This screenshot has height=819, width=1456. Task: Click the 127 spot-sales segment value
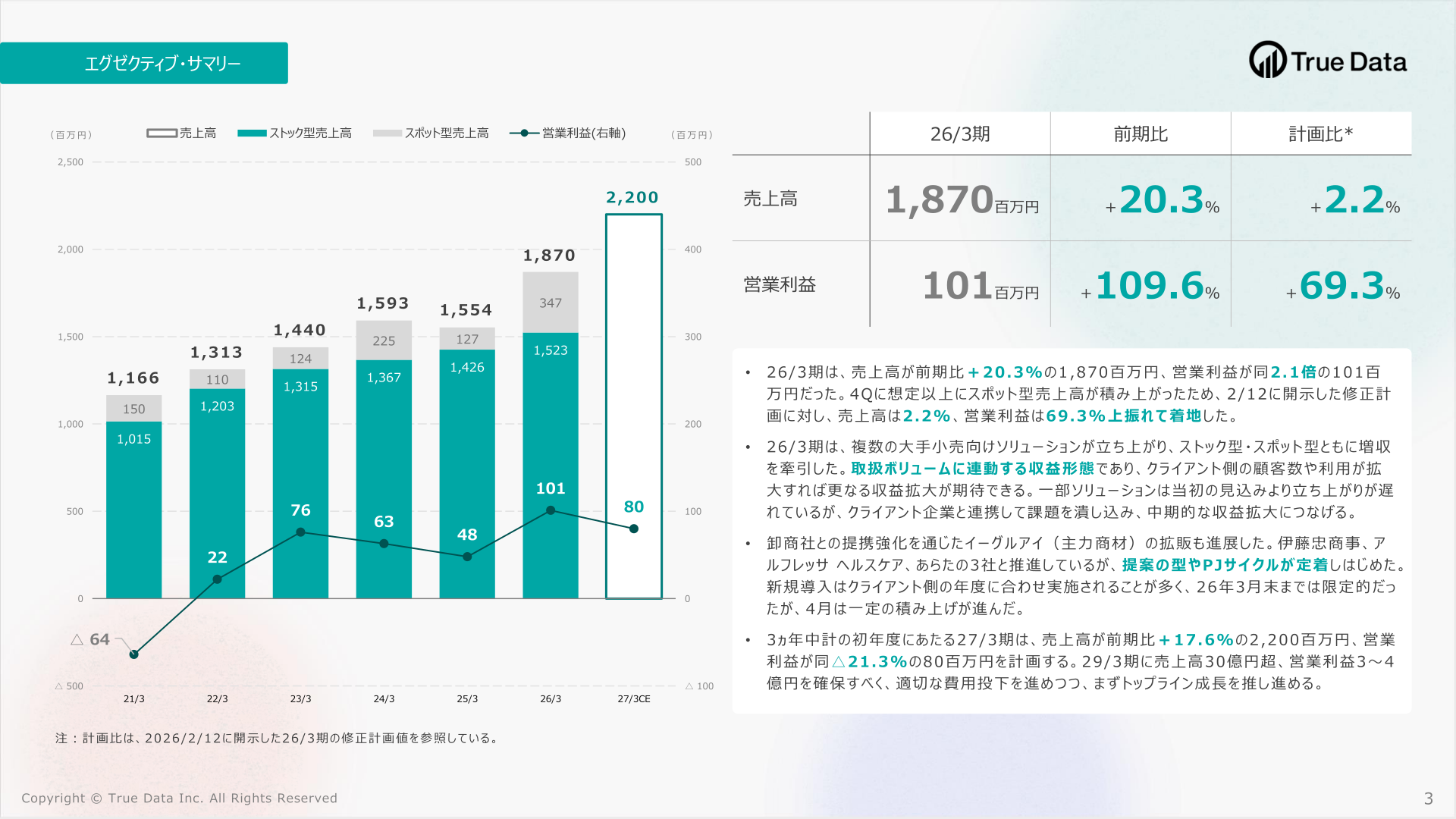tap(467, 340)
